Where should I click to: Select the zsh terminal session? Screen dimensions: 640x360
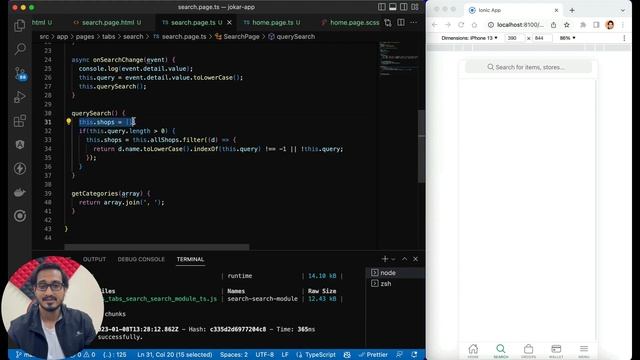[x=396, y=284]
